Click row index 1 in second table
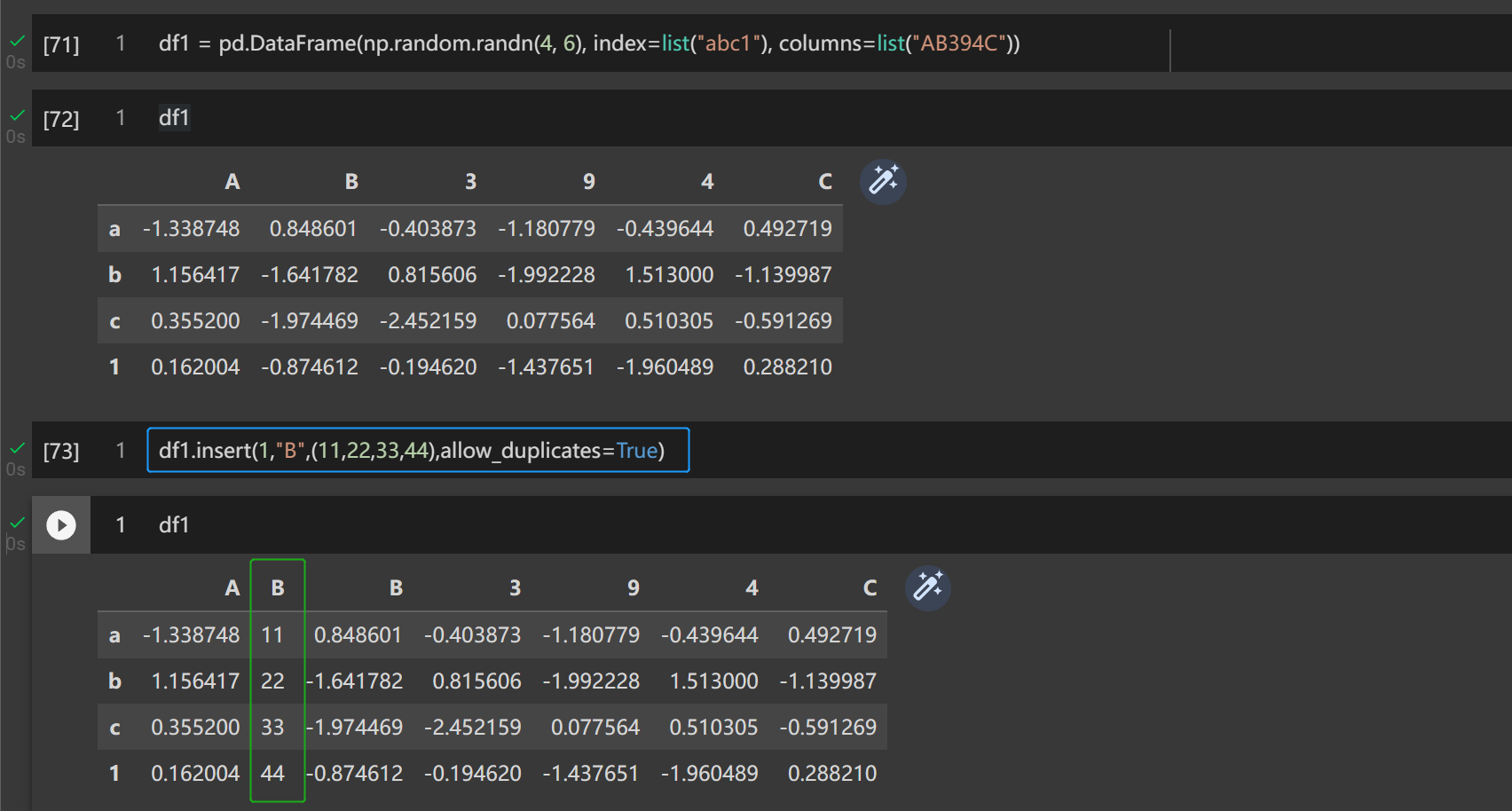Screen dimensions: 1512x811 (x=114, y=774)
